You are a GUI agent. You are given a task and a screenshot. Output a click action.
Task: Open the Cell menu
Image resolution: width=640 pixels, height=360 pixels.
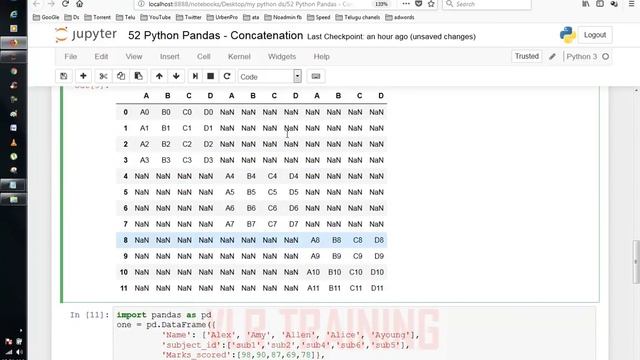[204, 56]
